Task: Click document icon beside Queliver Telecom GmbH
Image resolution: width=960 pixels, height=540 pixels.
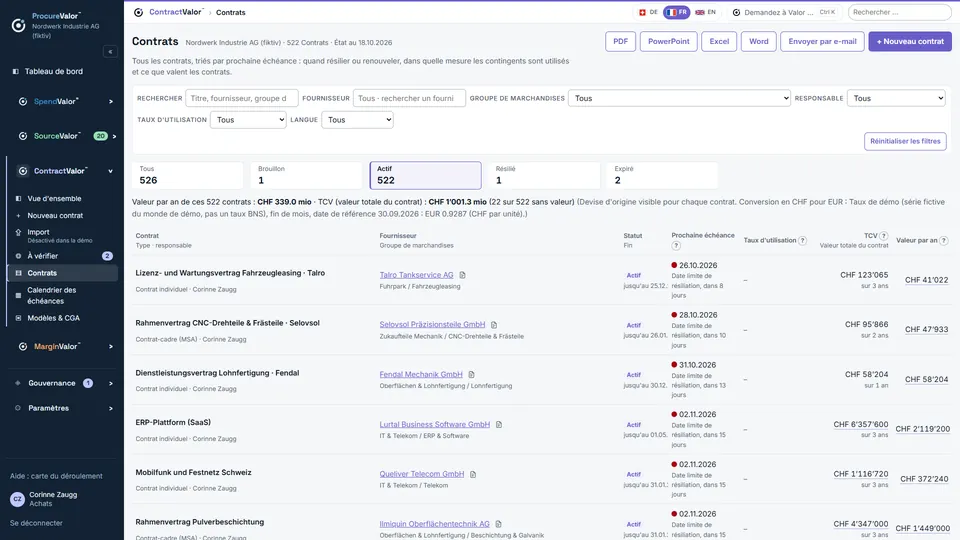Action: 473,474
